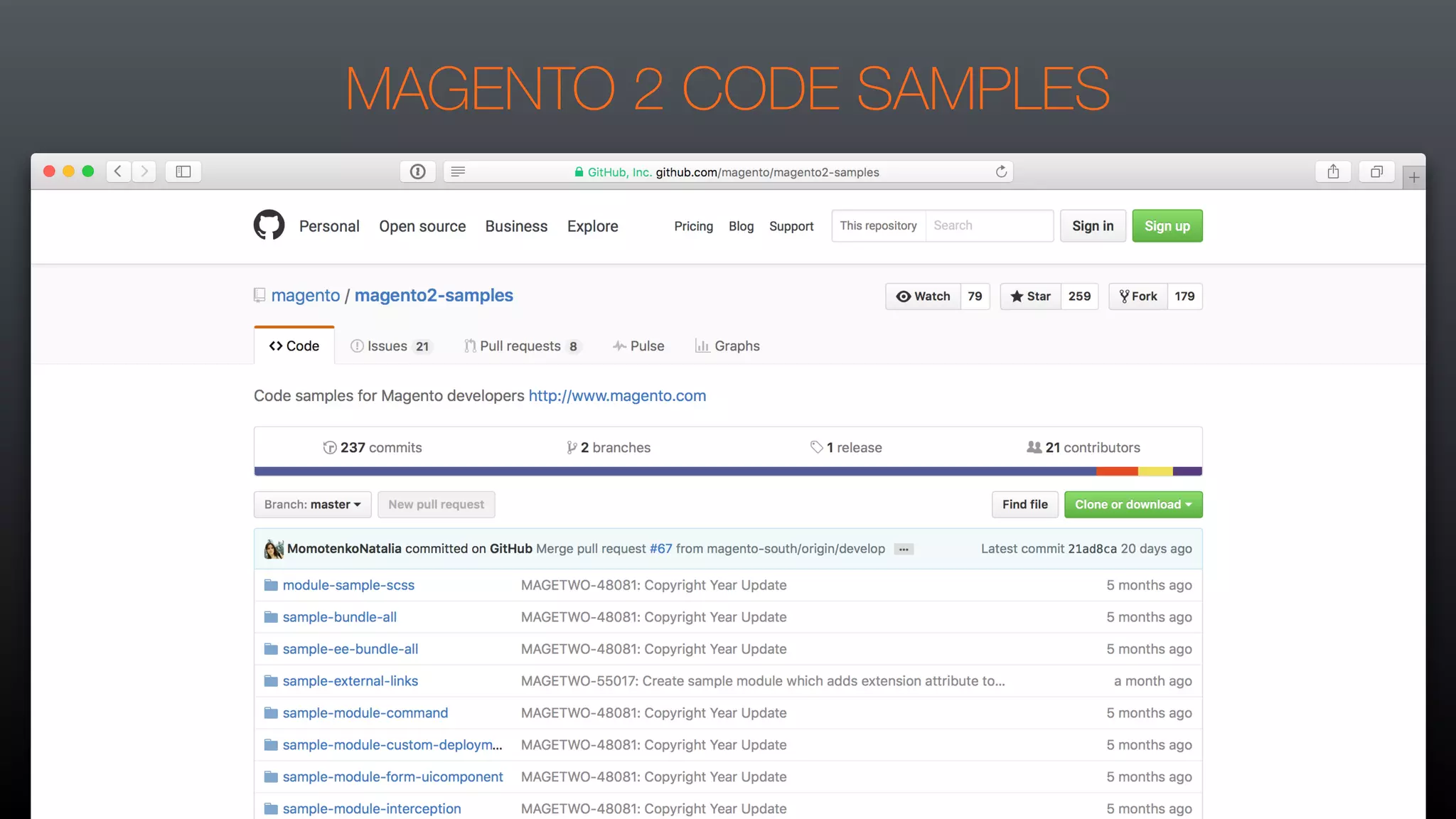Image resolution: width=1456 pixels, height=819 pixels.
Task: Open the 179 forks count
Action: point(1184,296)
